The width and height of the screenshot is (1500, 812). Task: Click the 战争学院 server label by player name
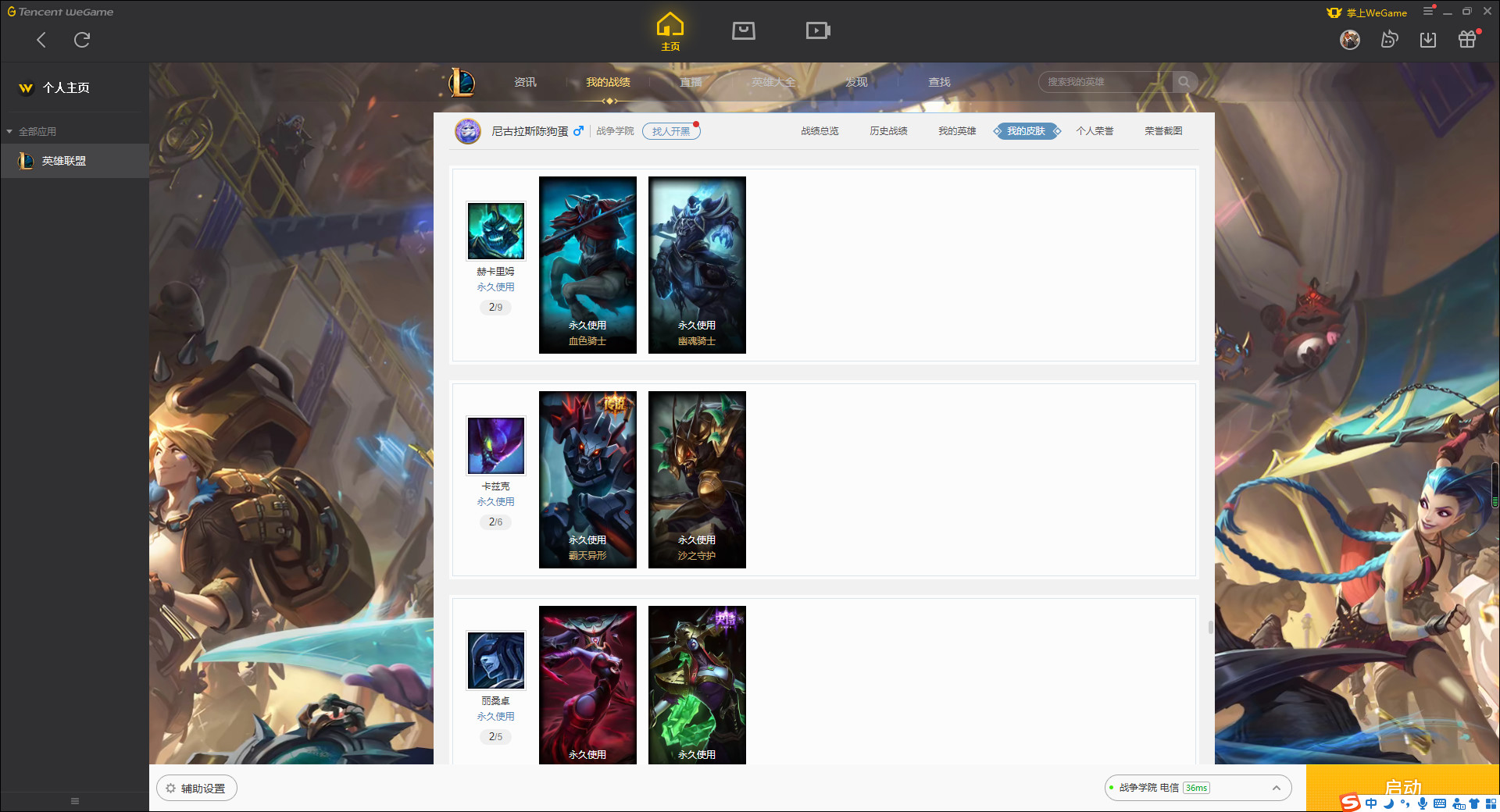(x=615, y=131)
